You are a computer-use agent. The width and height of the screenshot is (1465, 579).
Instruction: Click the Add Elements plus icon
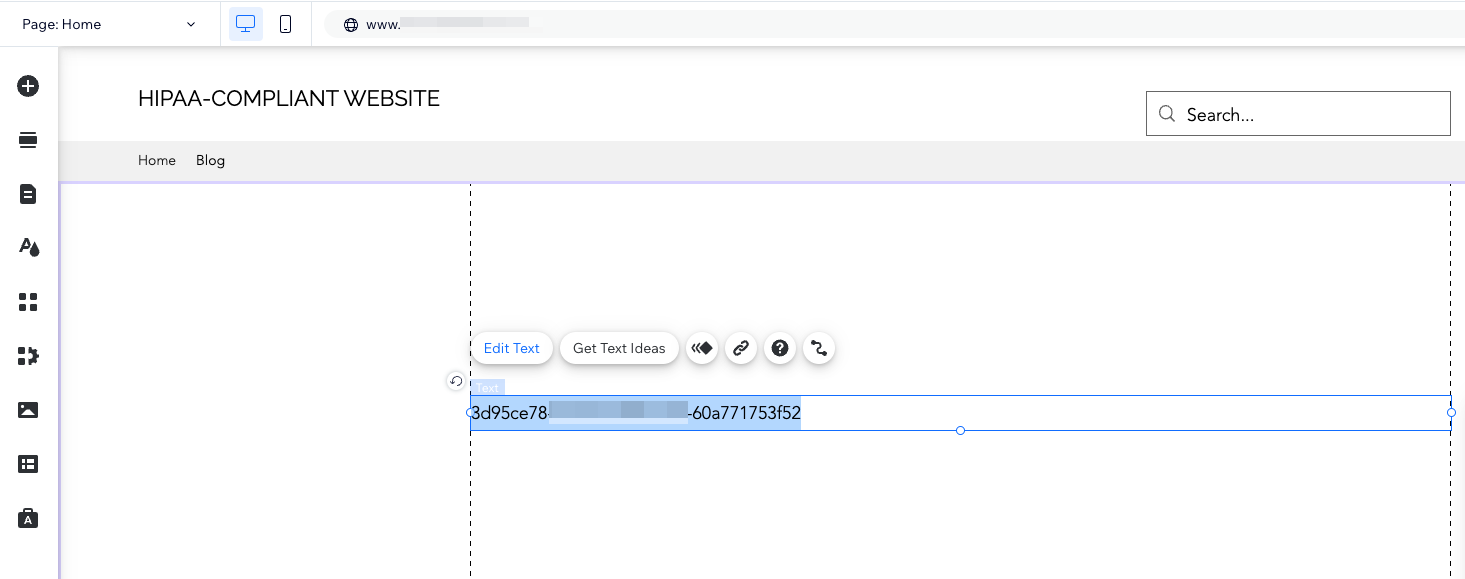(28, 86)
